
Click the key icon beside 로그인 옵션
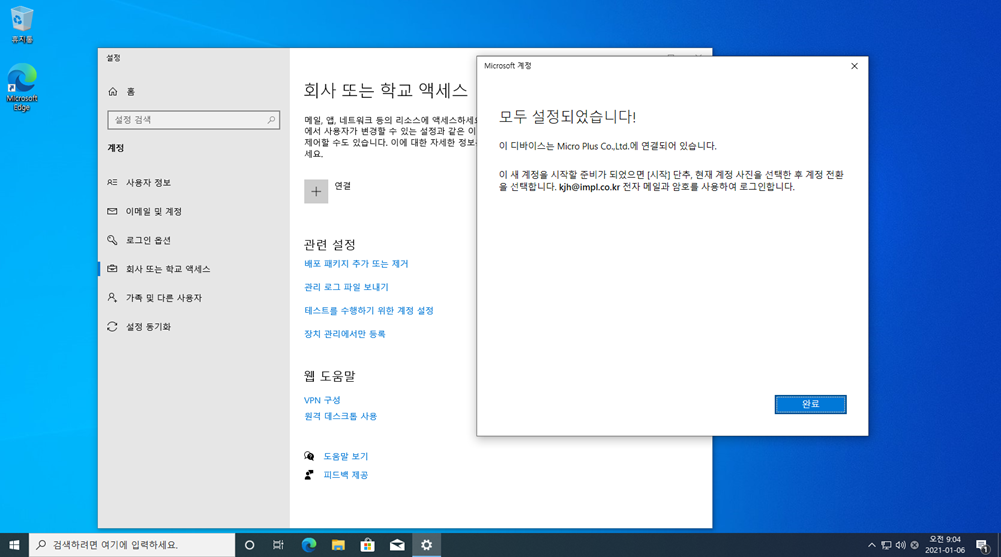pos(112,240)
